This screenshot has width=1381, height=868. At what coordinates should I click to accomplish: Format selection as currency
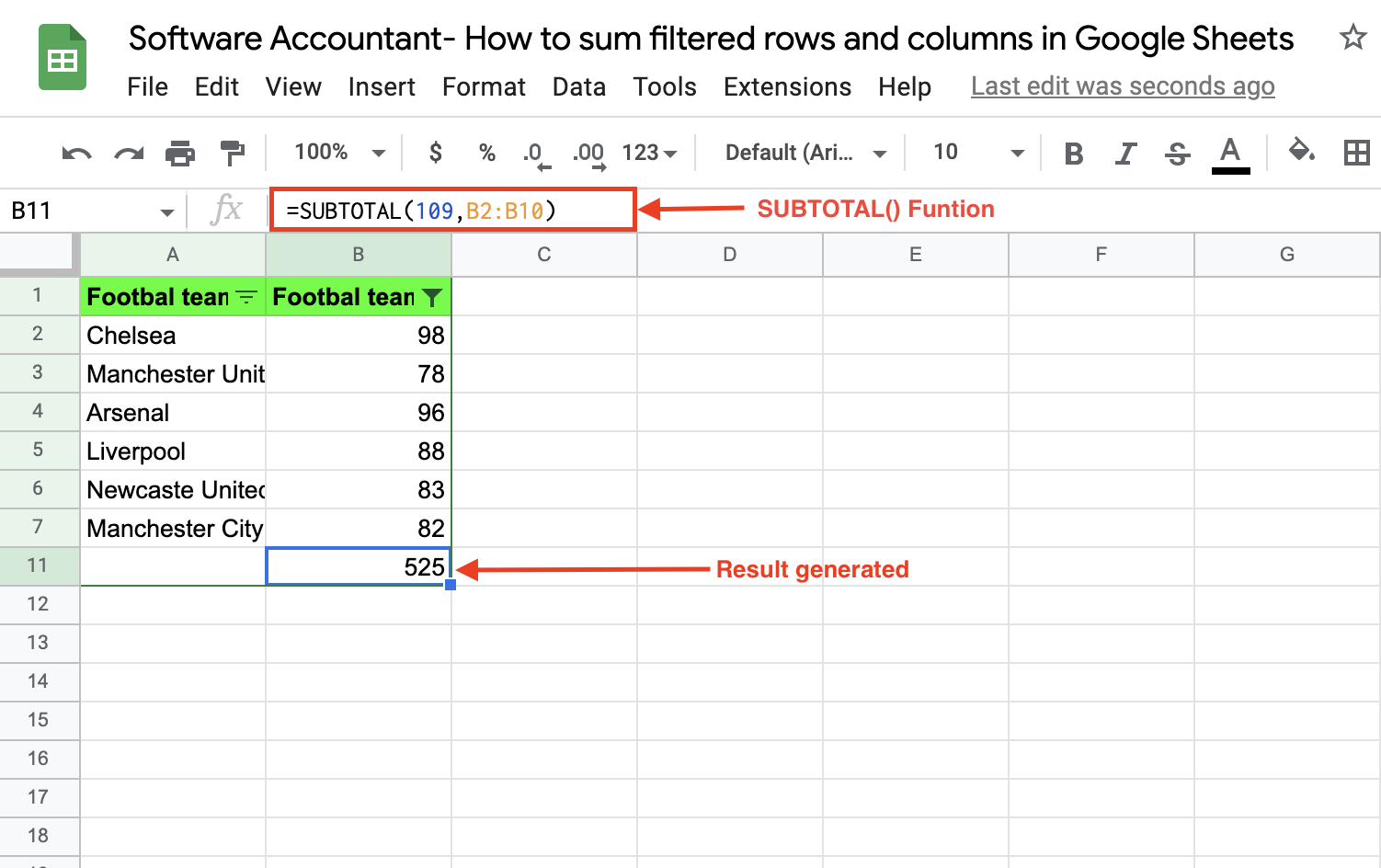pyautogui.click(x=436, y=153)
